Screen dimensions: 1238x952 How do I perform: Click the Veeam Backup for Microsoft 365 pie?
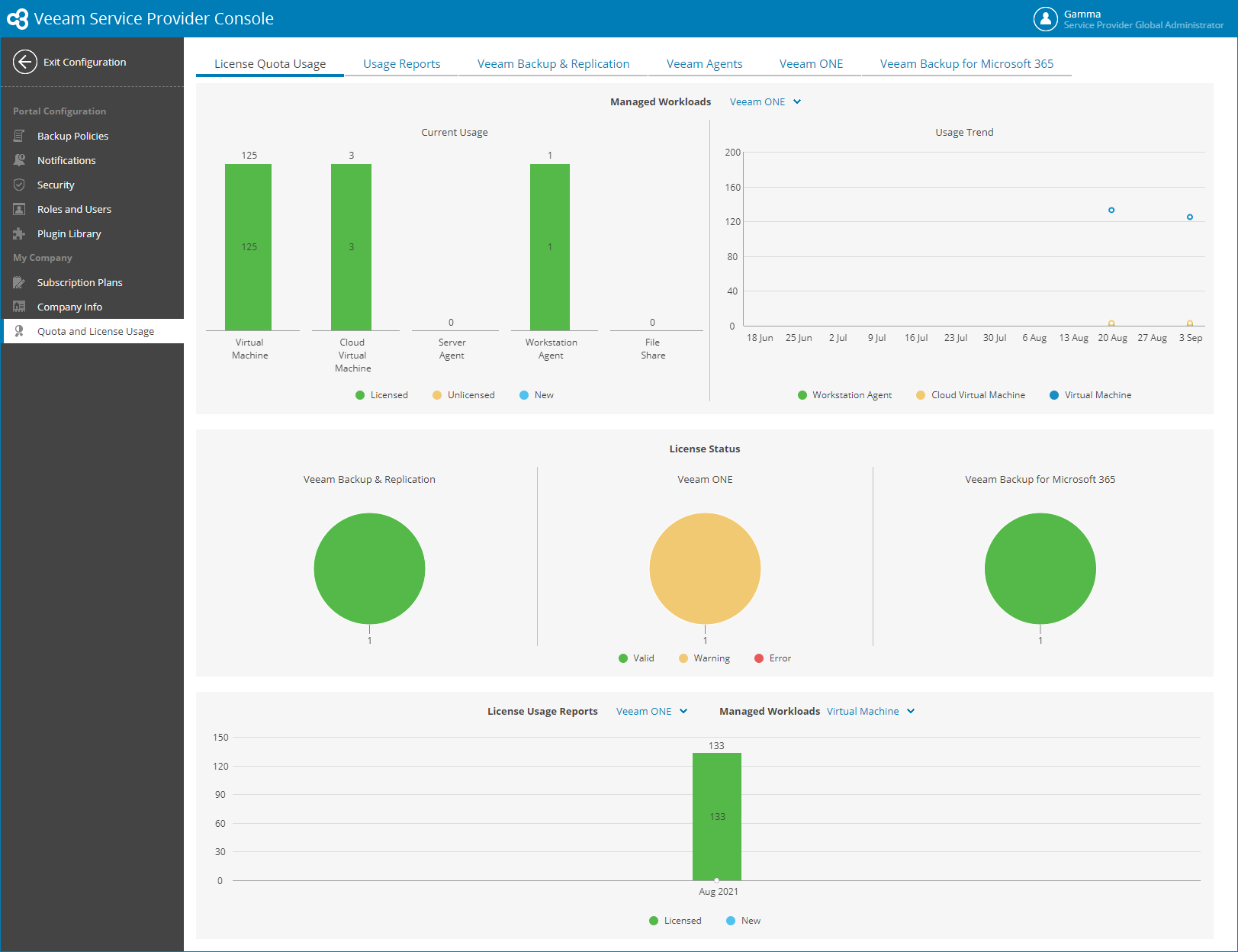[1040, 568]
